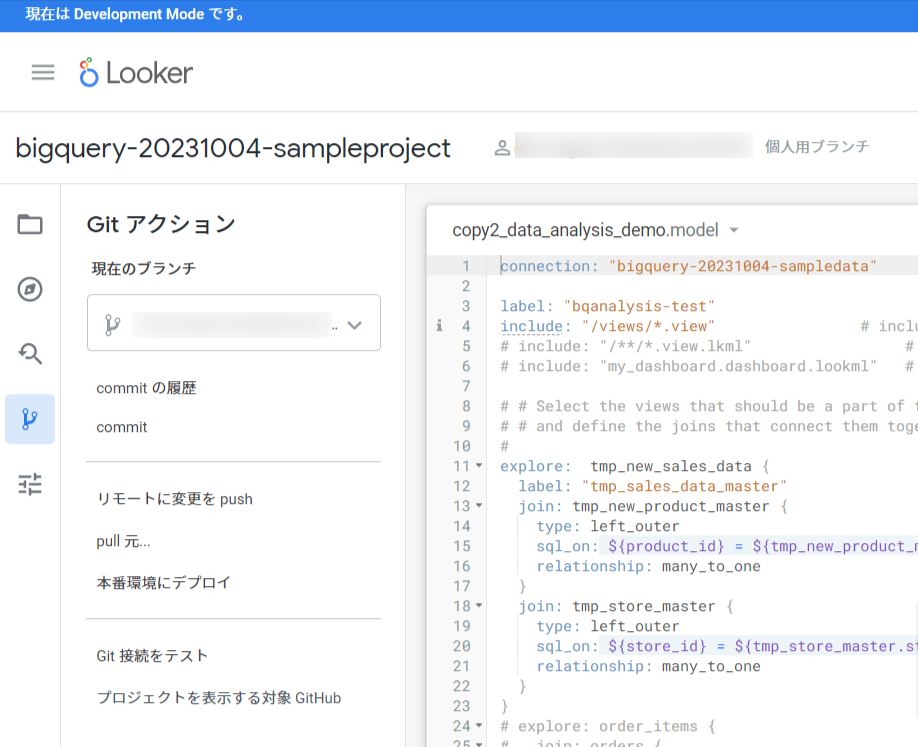The image size is (918, 747).
Task: Click the info icon beside line 4
Action: [438, 325]
